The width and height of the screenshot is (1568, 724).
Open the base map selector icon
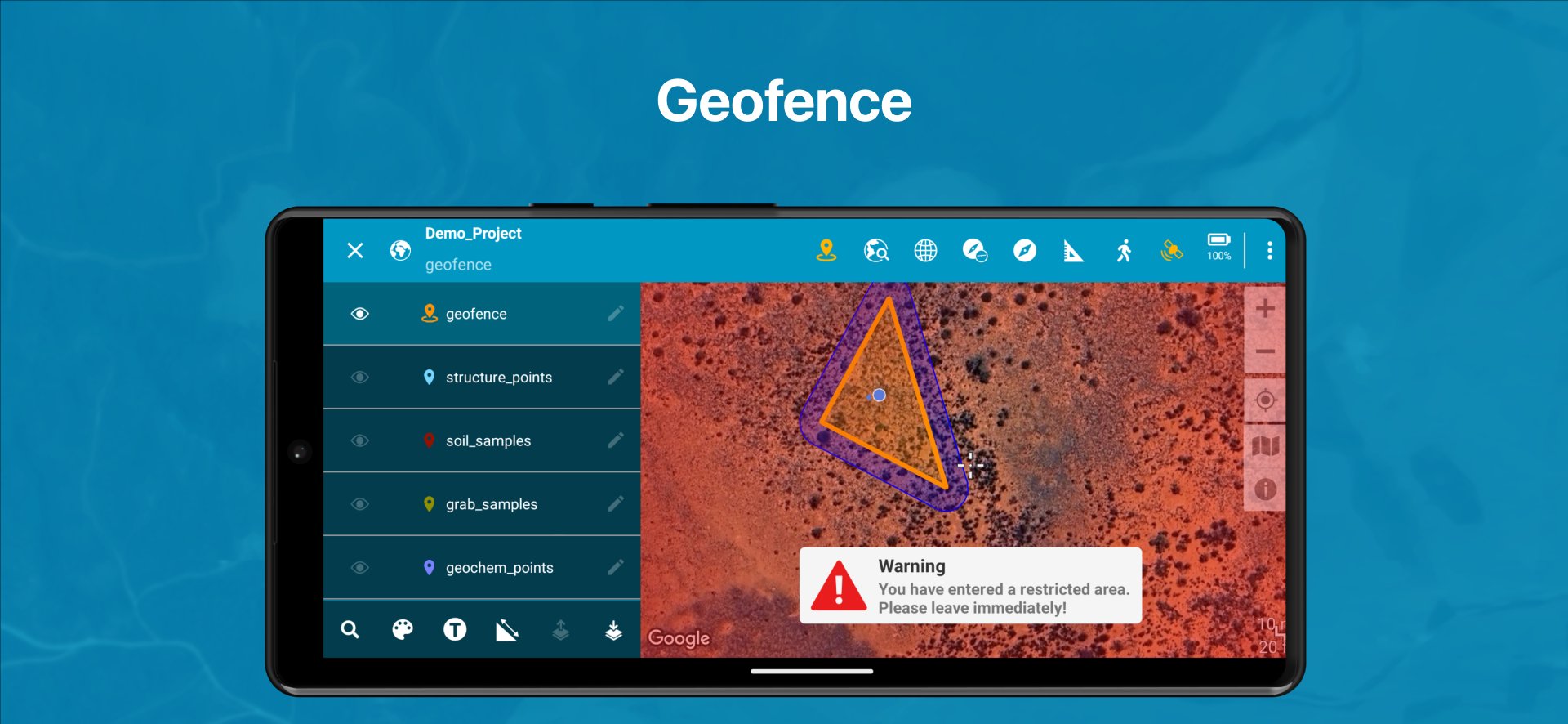tap(1265, 445)
